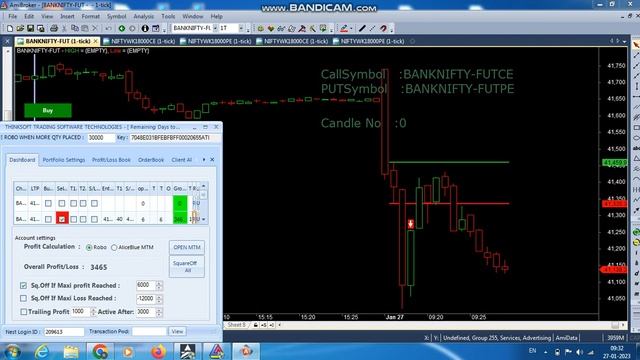Screen dimensions: 640x360
Task: Uncheck Sq.Off If Maxi profit Reached checkbox
Action: click(x=23, y=285)
